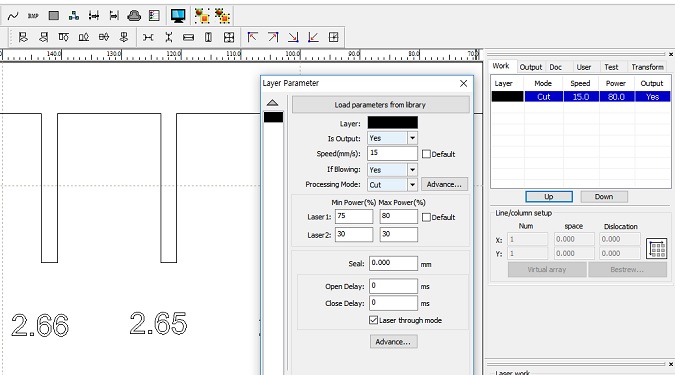Open the Is Output dropdown
The height and width of the screenshot is (375, 675).
click(412, 138)
